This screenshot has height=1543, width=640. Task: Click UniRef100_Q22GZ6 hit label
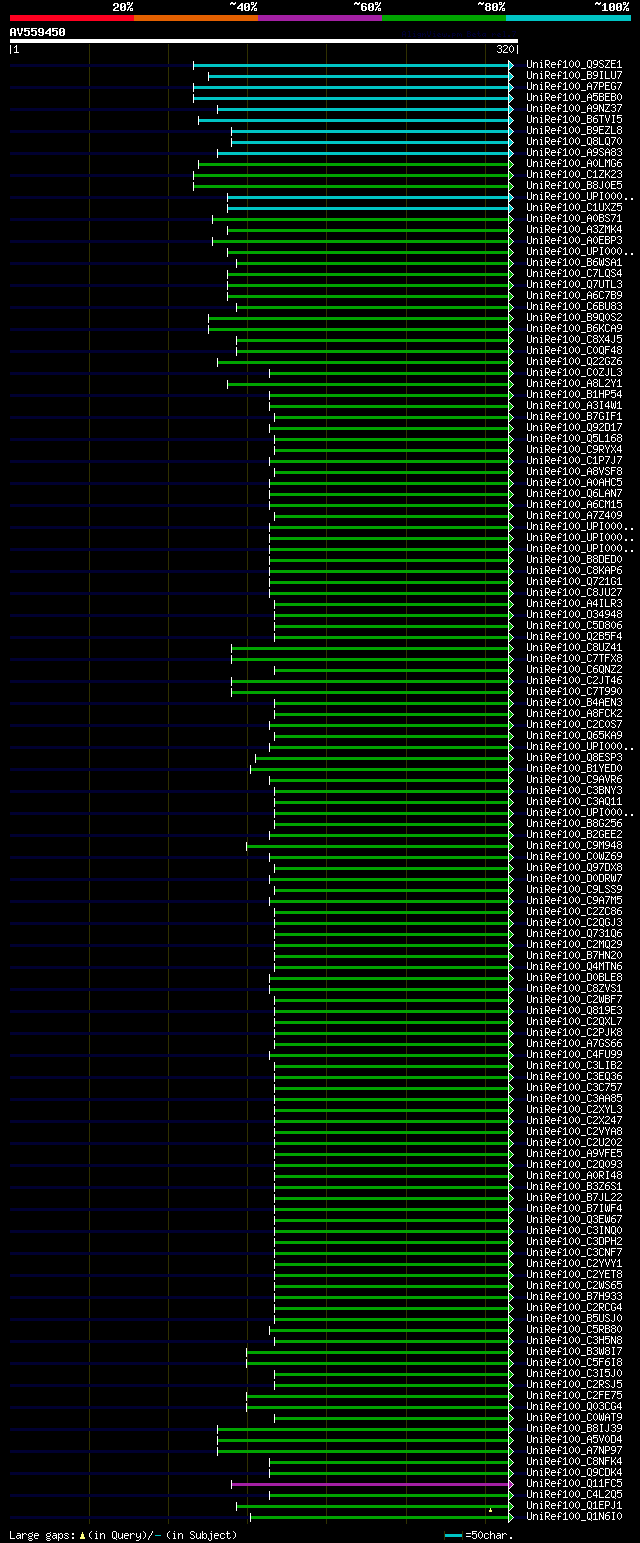[574, 362]
